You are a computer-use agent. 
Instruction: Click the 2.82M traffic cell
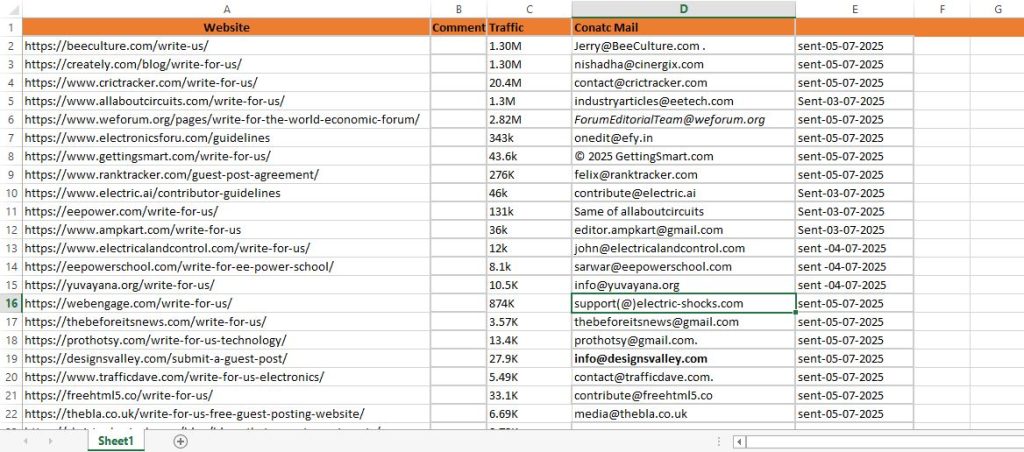tap(529, 120)
